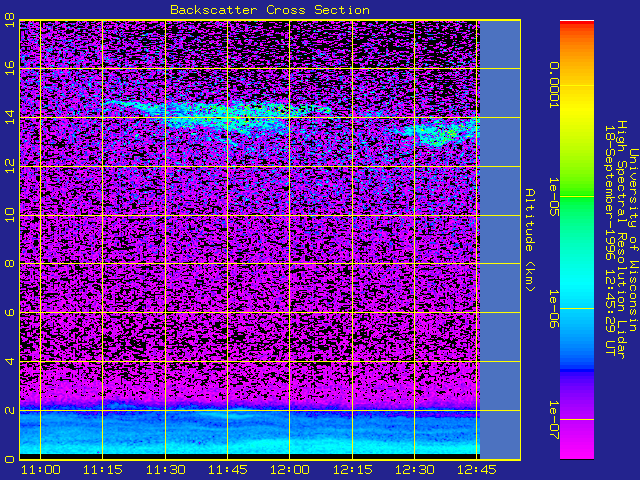Select the 11:45 time axis label
The height and width of the screenshot is (480, 640).
coord(228,470)
